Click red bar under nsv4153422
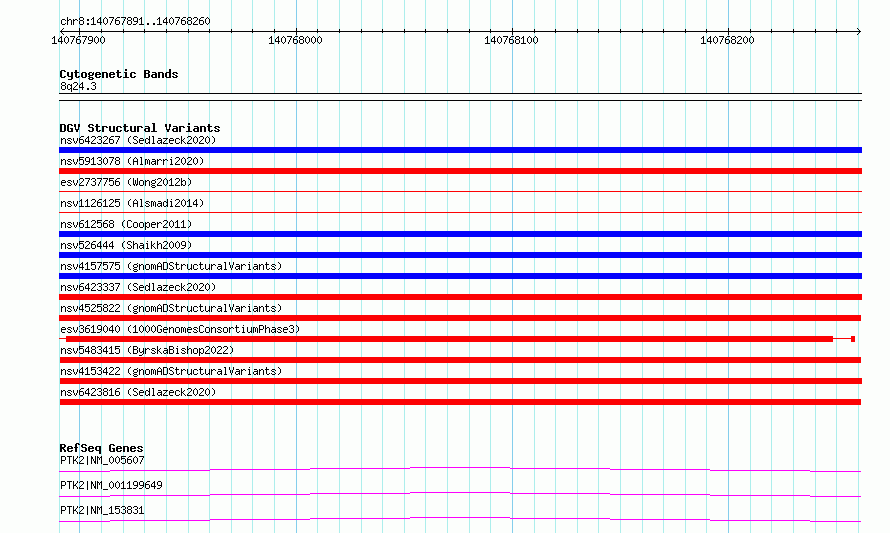890x533 pixels. 460,381
